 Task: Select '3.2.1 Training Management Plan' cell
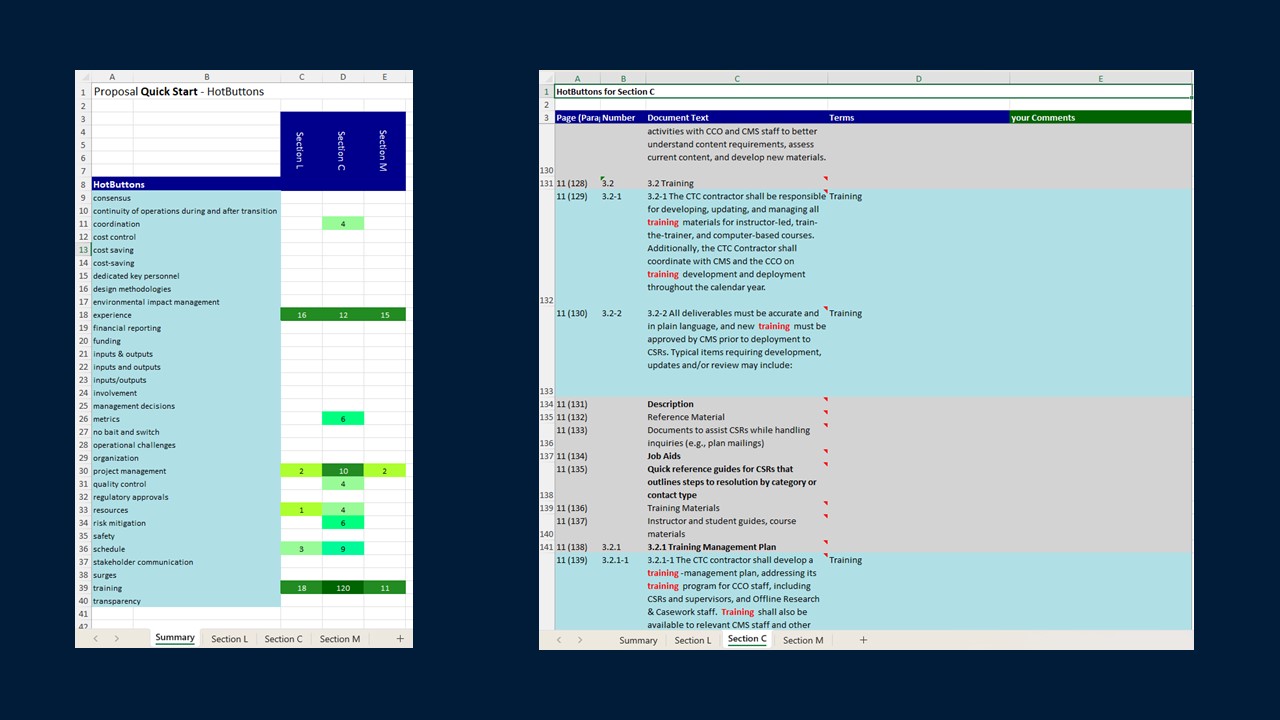[737, 547]
